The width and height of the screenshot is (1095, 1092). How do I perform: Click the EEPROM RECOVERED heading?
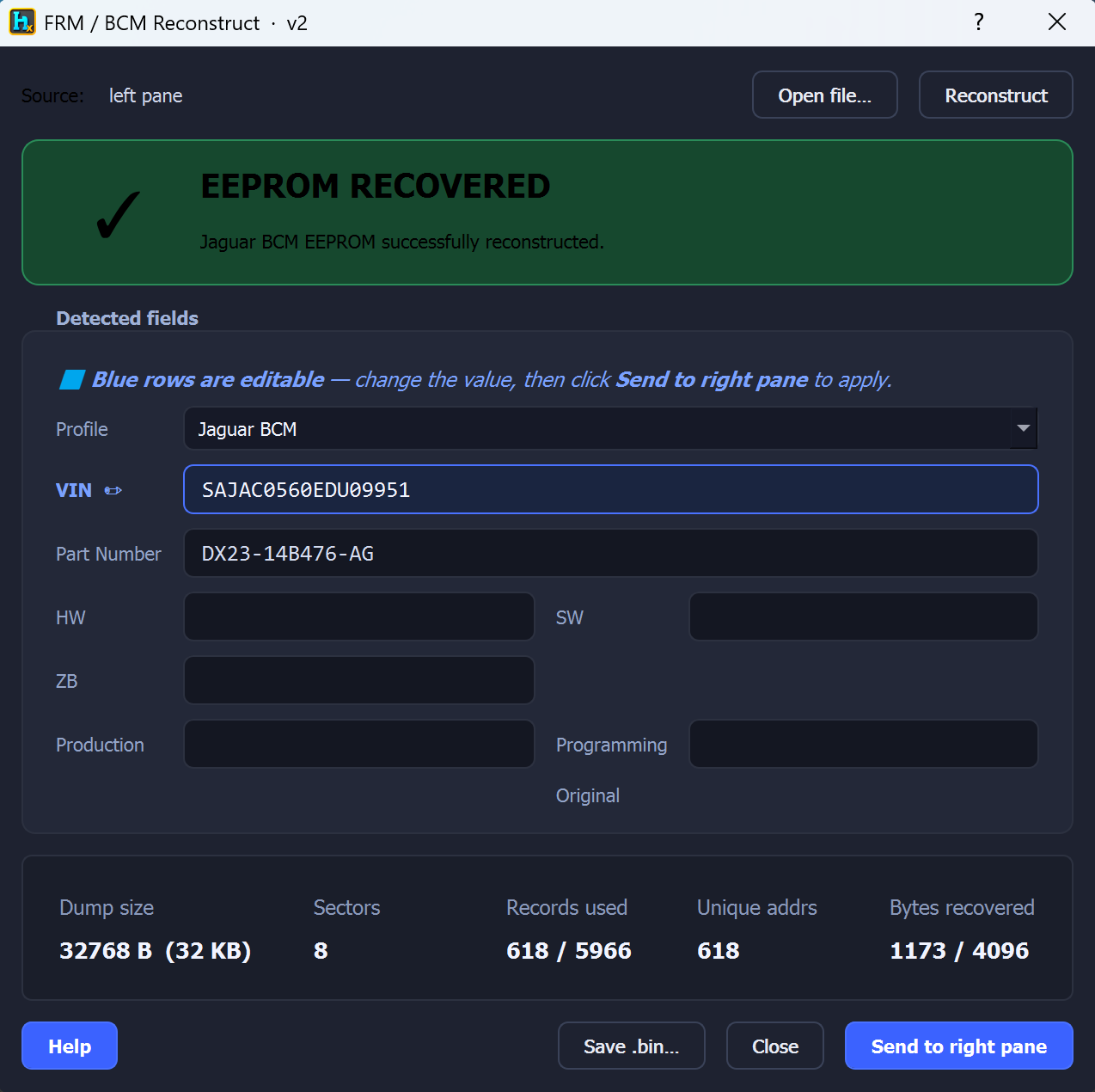coord(376,186)
